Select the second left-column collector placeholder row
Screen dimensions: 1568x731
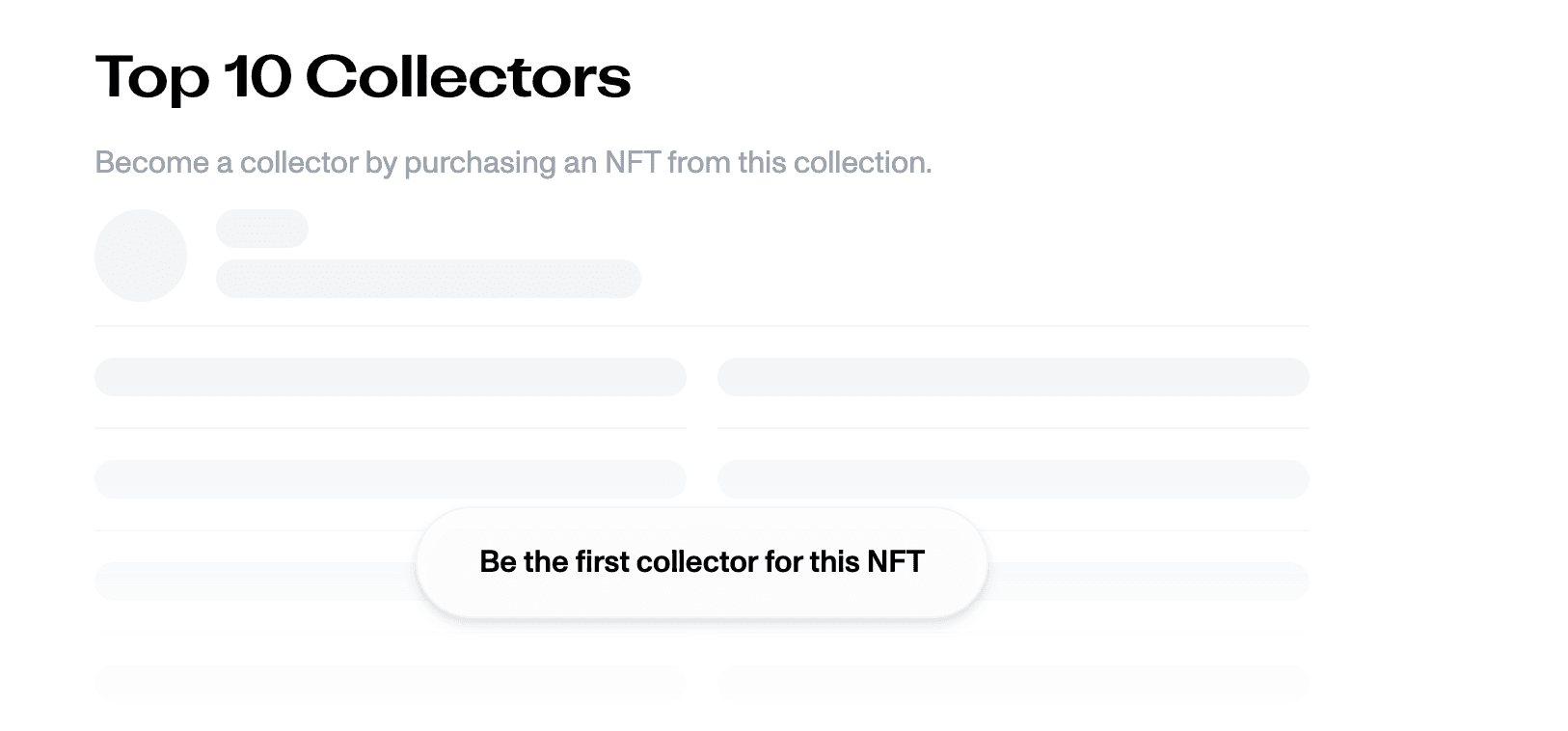coord(391,479)
